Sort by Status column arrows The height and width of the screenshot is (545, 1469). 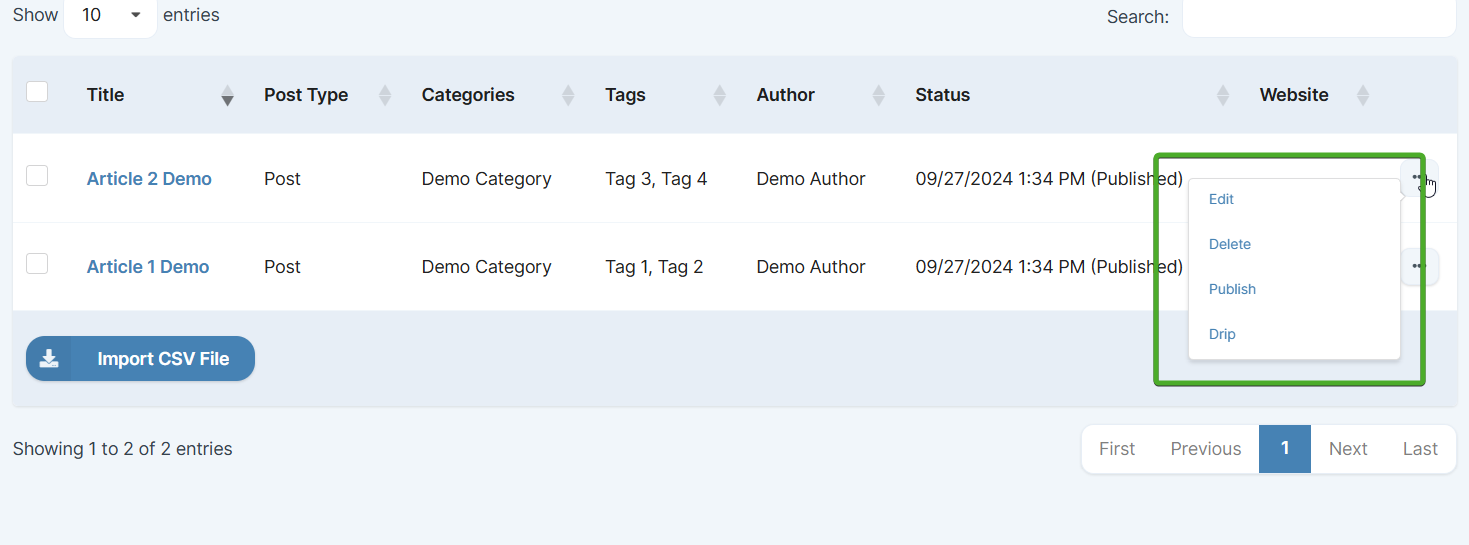click(1222, 95)
